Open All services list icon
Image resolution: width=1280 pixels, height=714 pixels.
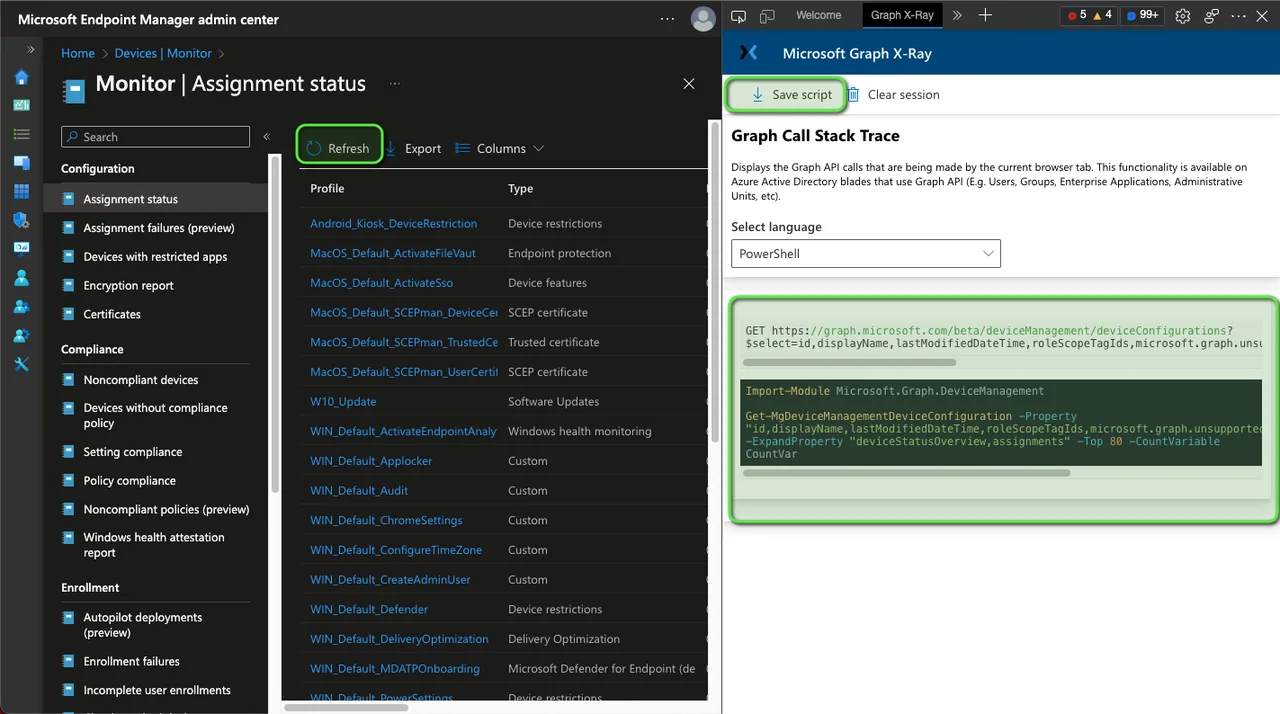pos(21,134)
